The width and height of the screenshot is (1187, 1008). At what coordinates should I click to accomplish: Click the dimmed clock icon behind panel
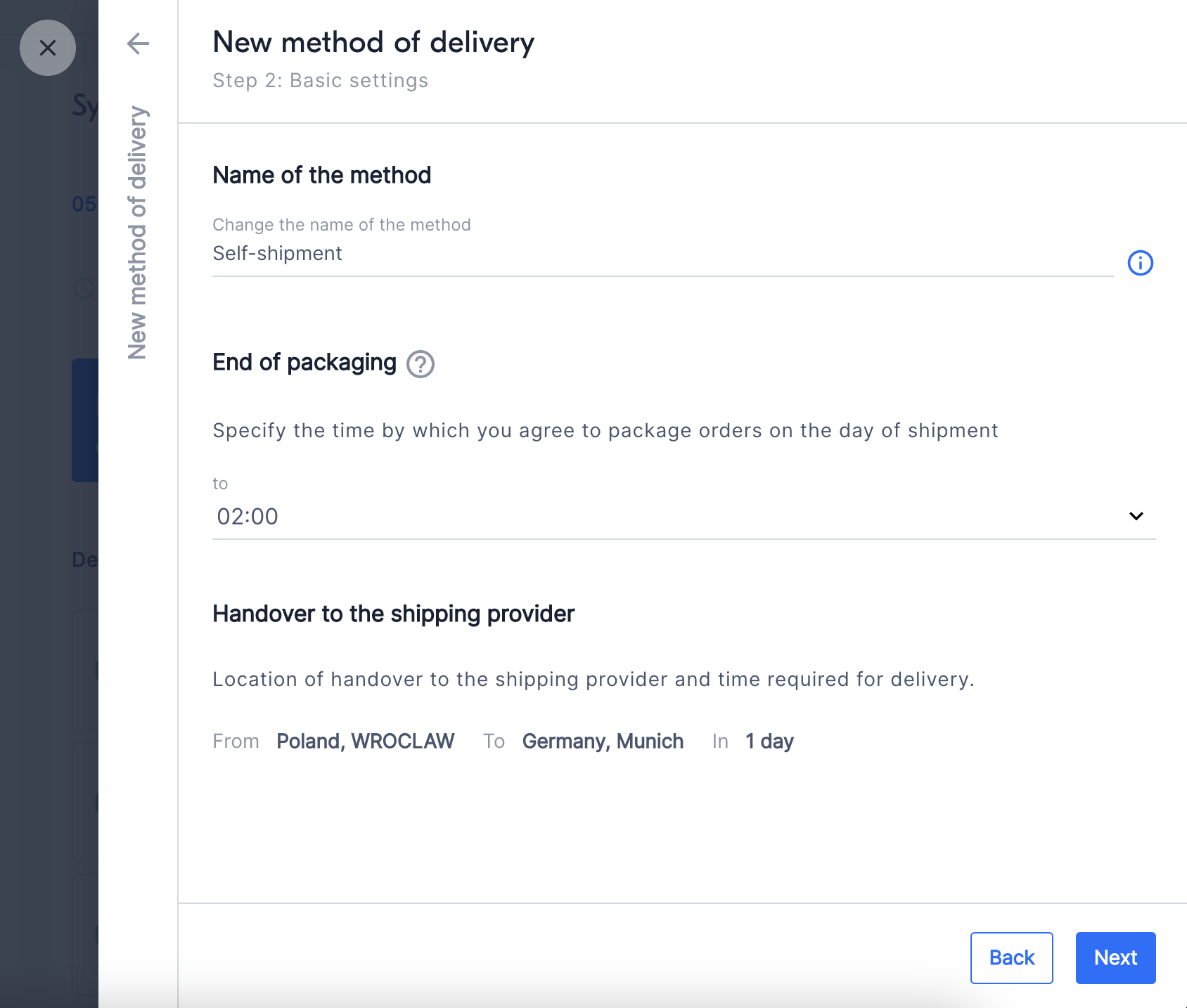[84, 288]
